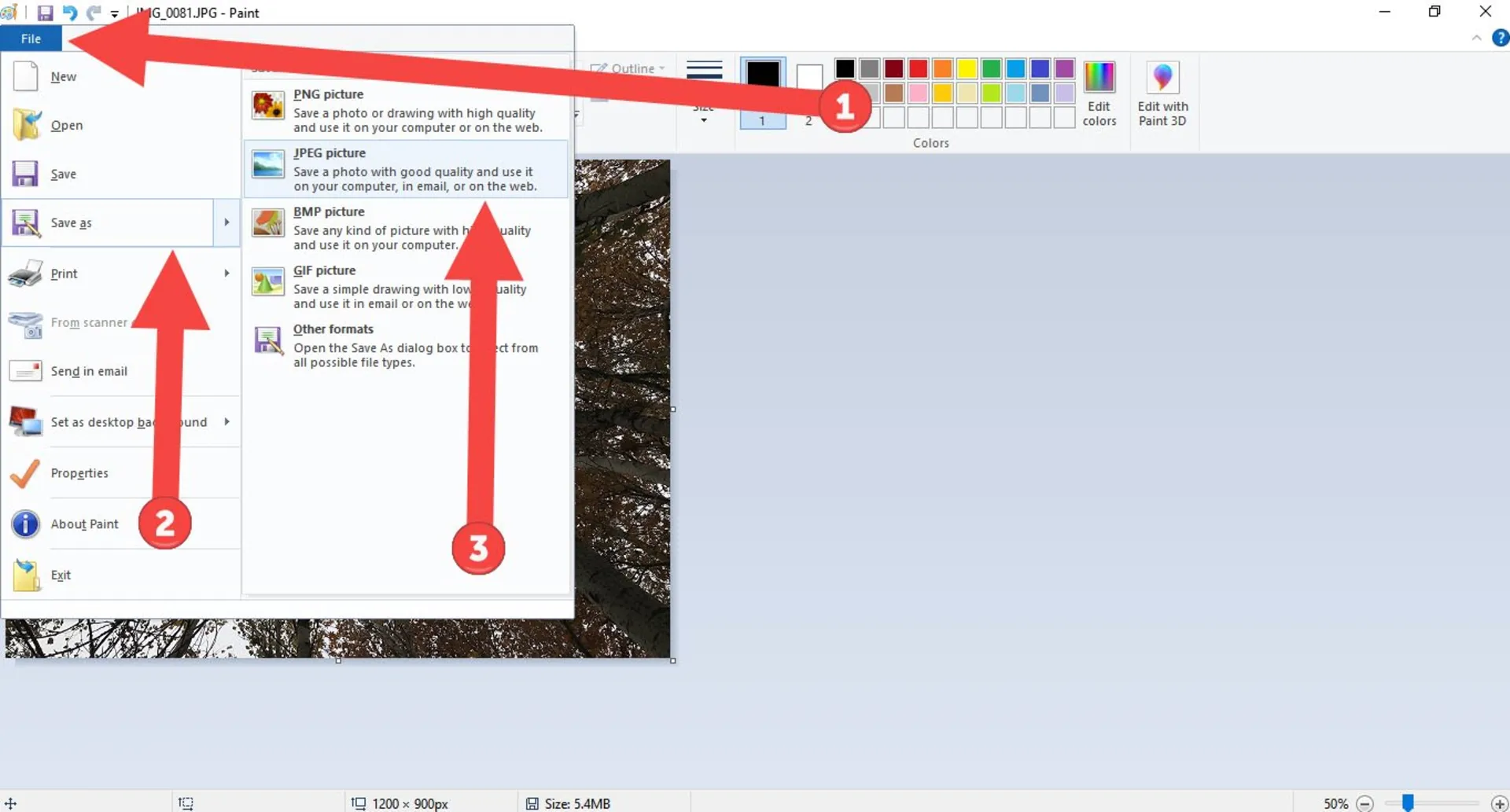Screen dimensions: 1510x812
Task: Click Properties in the File menu
Action: tap(79, 473)
